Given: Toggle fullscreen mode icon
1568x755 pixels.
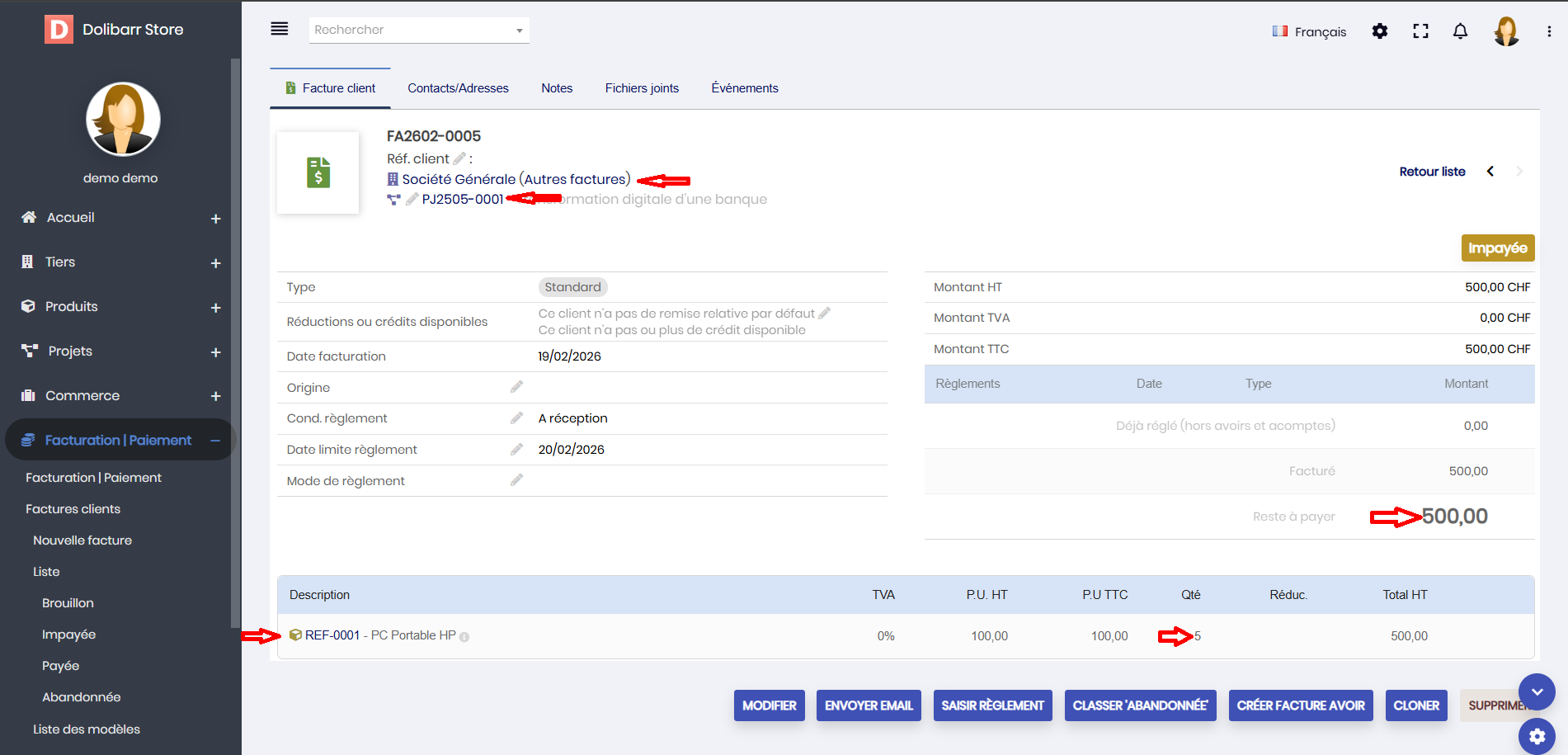Looking at the screenshot, I should pos(1420,31).
